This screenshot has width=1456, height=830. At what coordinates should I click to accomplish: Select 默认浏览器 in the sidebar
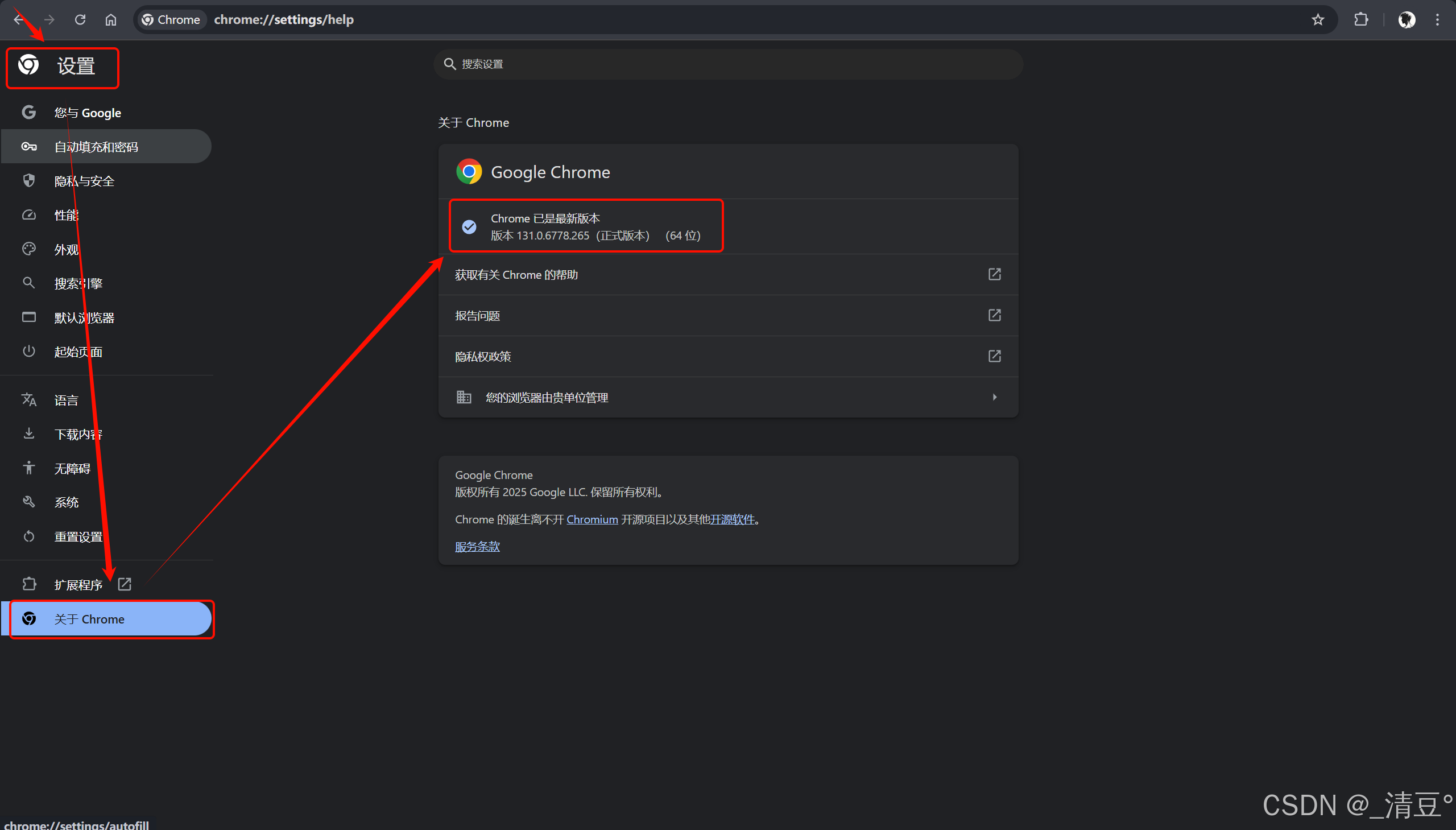tap(106, 317)
